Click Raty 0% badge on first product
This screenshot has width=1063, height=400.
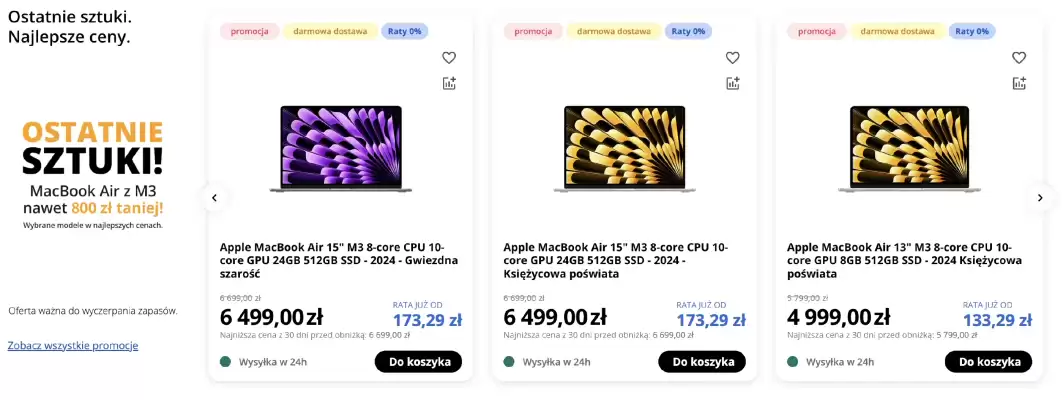pos(404,31)
